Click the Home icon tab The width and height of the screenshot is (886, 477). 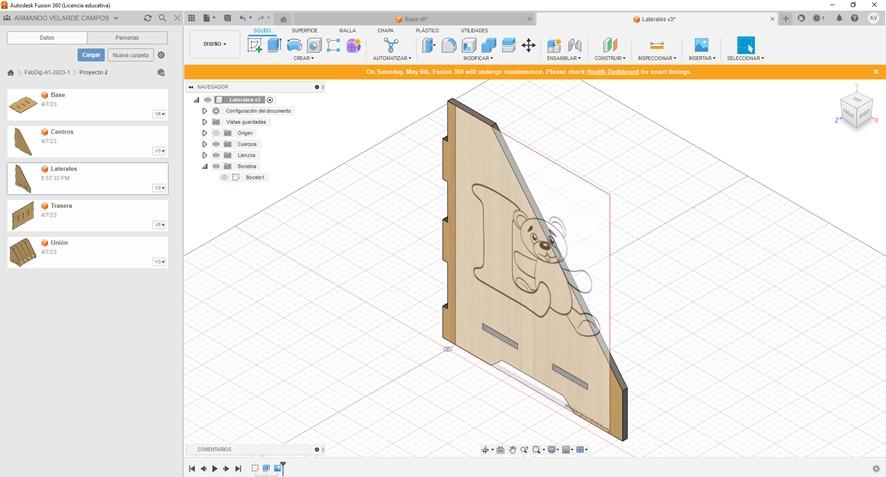(284, 19)
